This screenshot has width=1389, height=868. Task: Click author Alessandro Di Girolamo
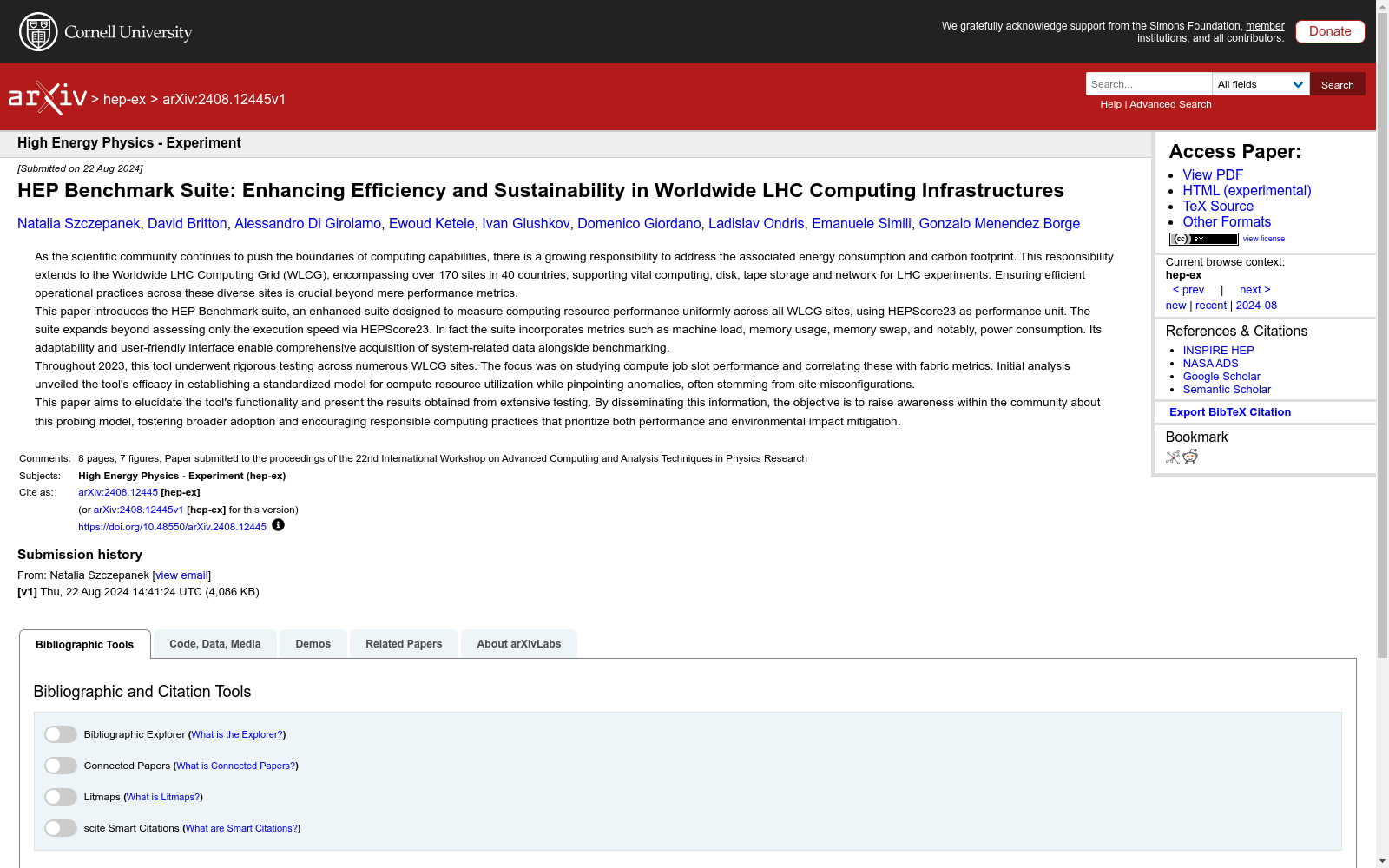(308, 224)
